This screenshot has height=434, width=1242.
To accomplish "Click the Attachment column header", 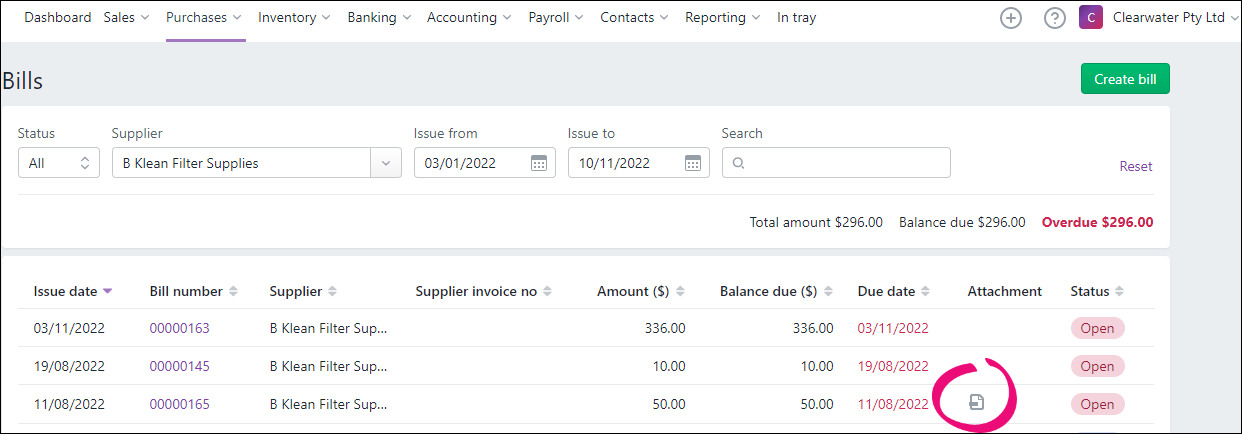I will (1005, 291).
